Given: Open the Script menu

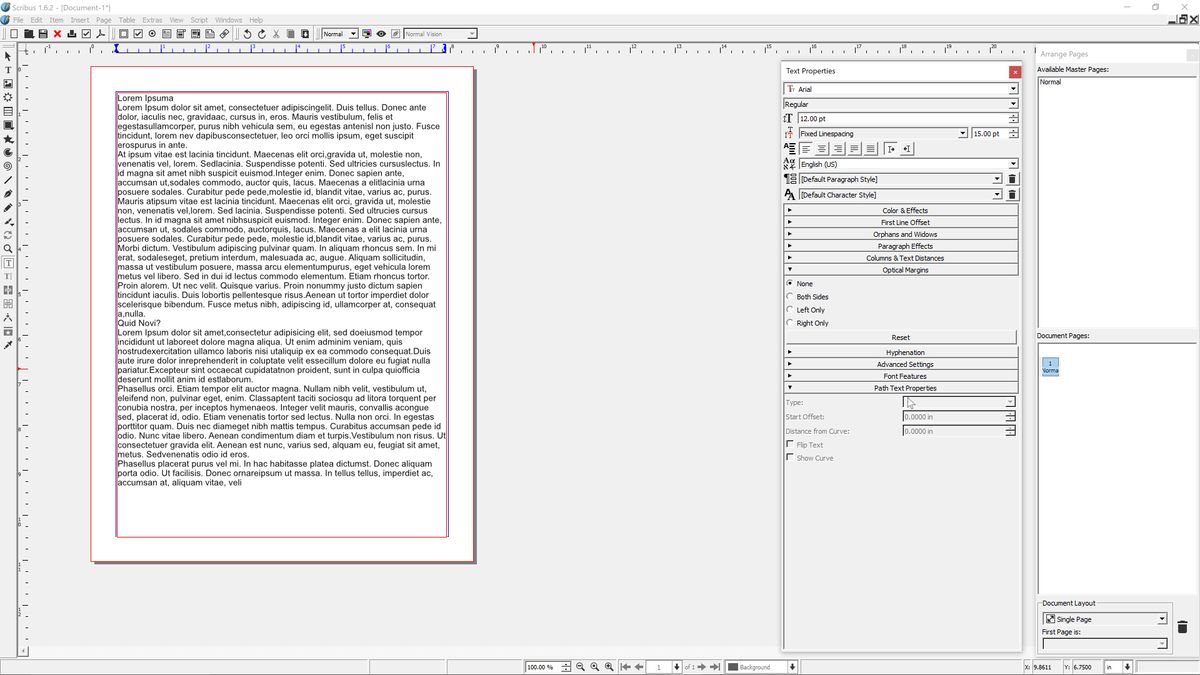Looking at the screenshot, I should [199, 19].
